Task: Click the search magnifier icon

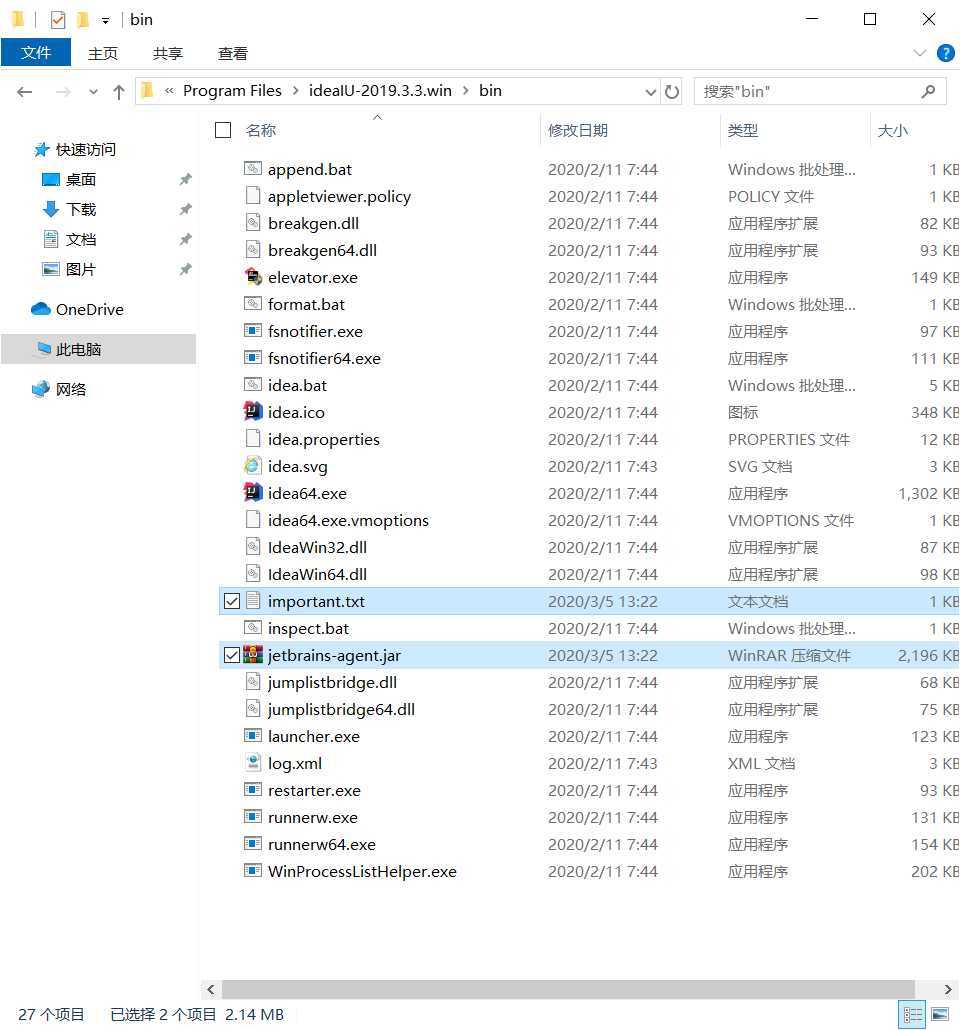Action: (928, 91)
